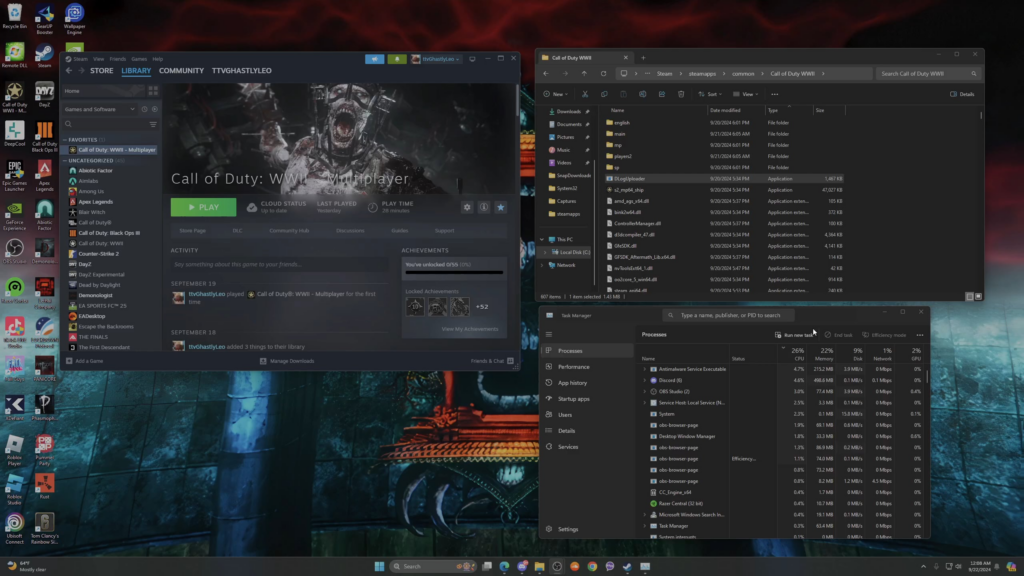Click the Steam announcements megaphone icon
The image size is (1024, 576).
[x=375, y=59]
